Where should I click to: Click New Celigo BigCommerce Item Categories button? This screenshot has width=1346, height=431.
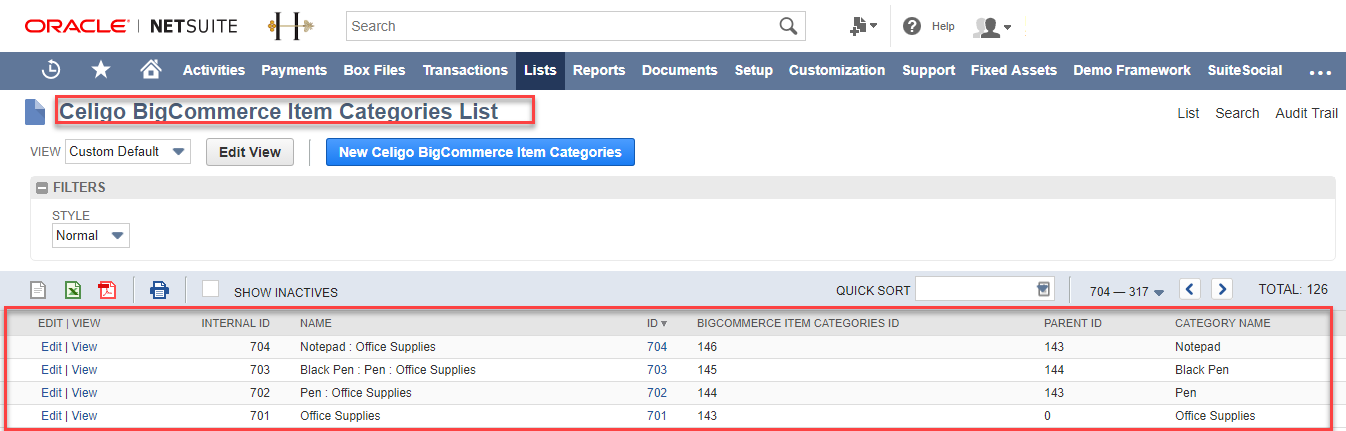coord(480,152)
